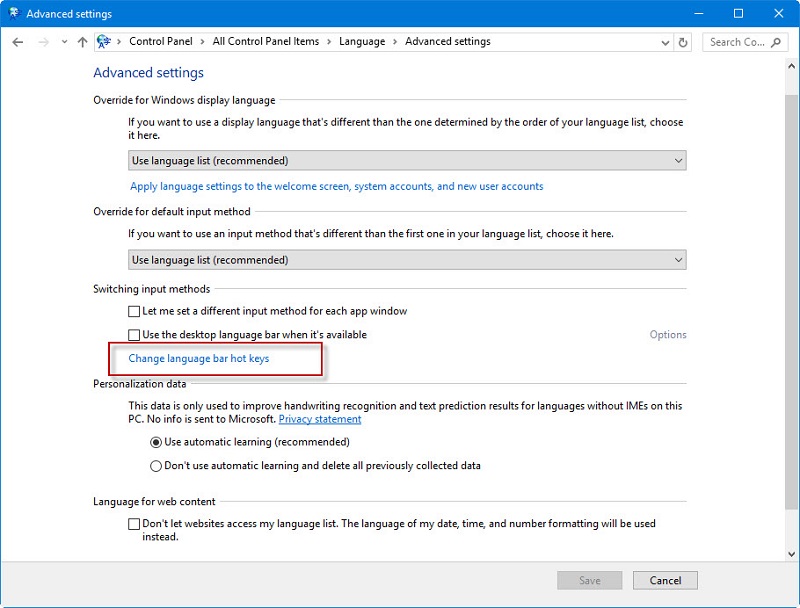Screen dimensions: 800x608
Task: Select Don't use automatic learning option
Action: pos(156,466)
